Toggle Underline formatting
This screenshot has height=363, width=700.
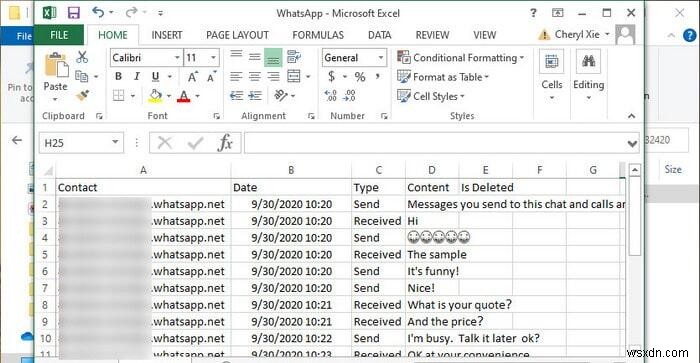point(155,77)
